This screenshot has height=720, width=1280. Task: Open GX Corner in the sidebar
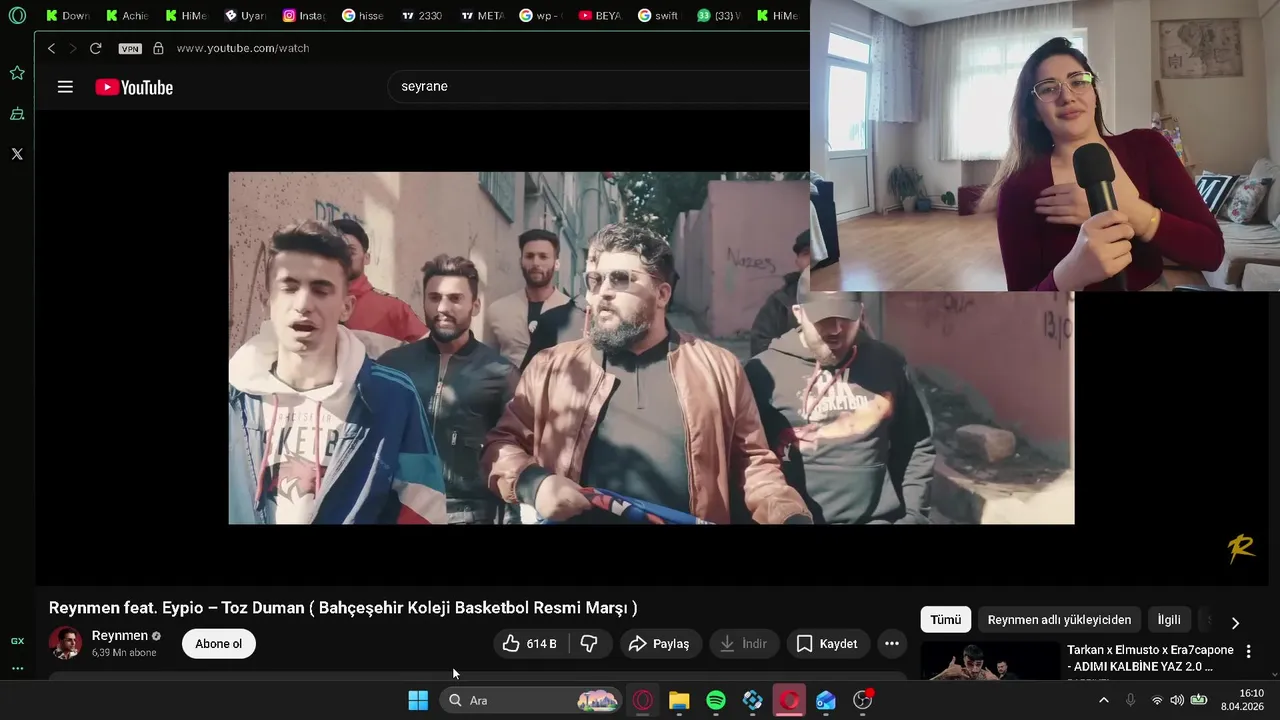pyautogui.click(x=17, y=641)
